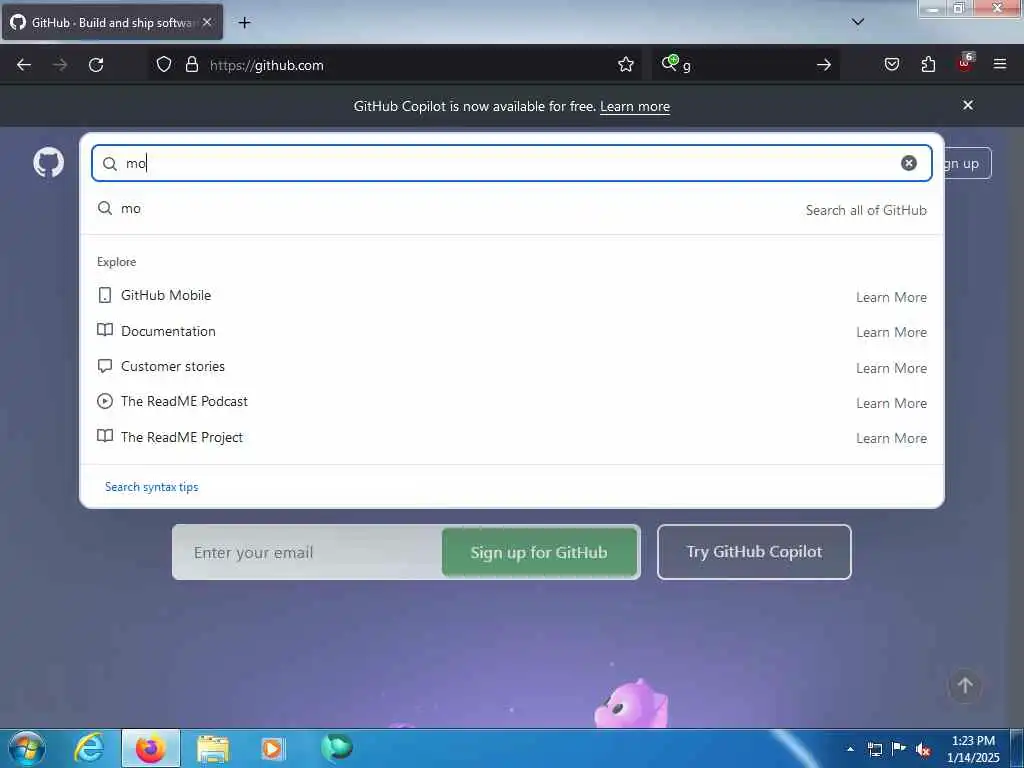Viewport: 1024px width, 768px height.
Task: Click into the GitHub search input
Action: (x=509, y=163)
